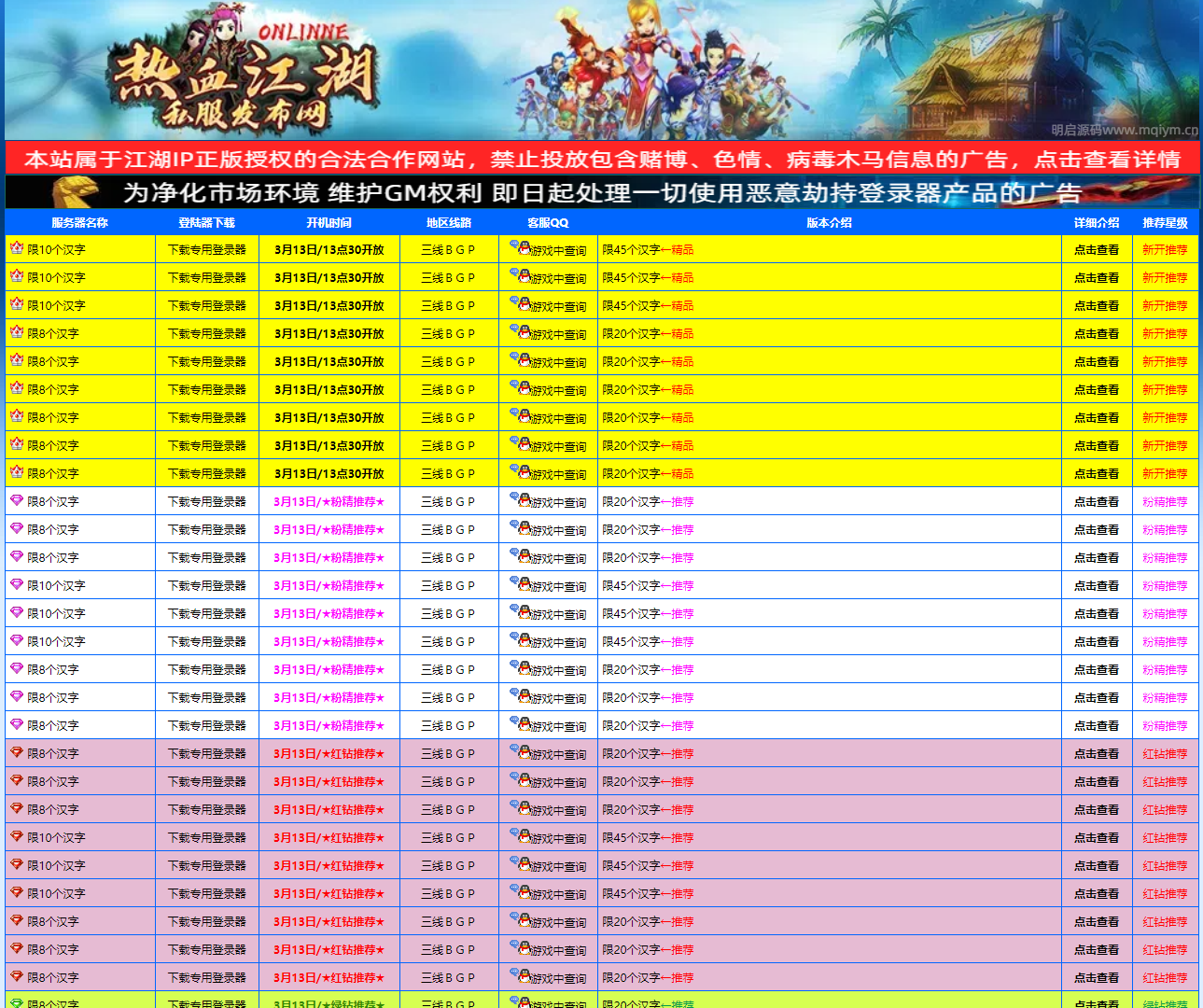
Task: Click the 新开推荐 rating link in the first row
Action: point(1166,249)
